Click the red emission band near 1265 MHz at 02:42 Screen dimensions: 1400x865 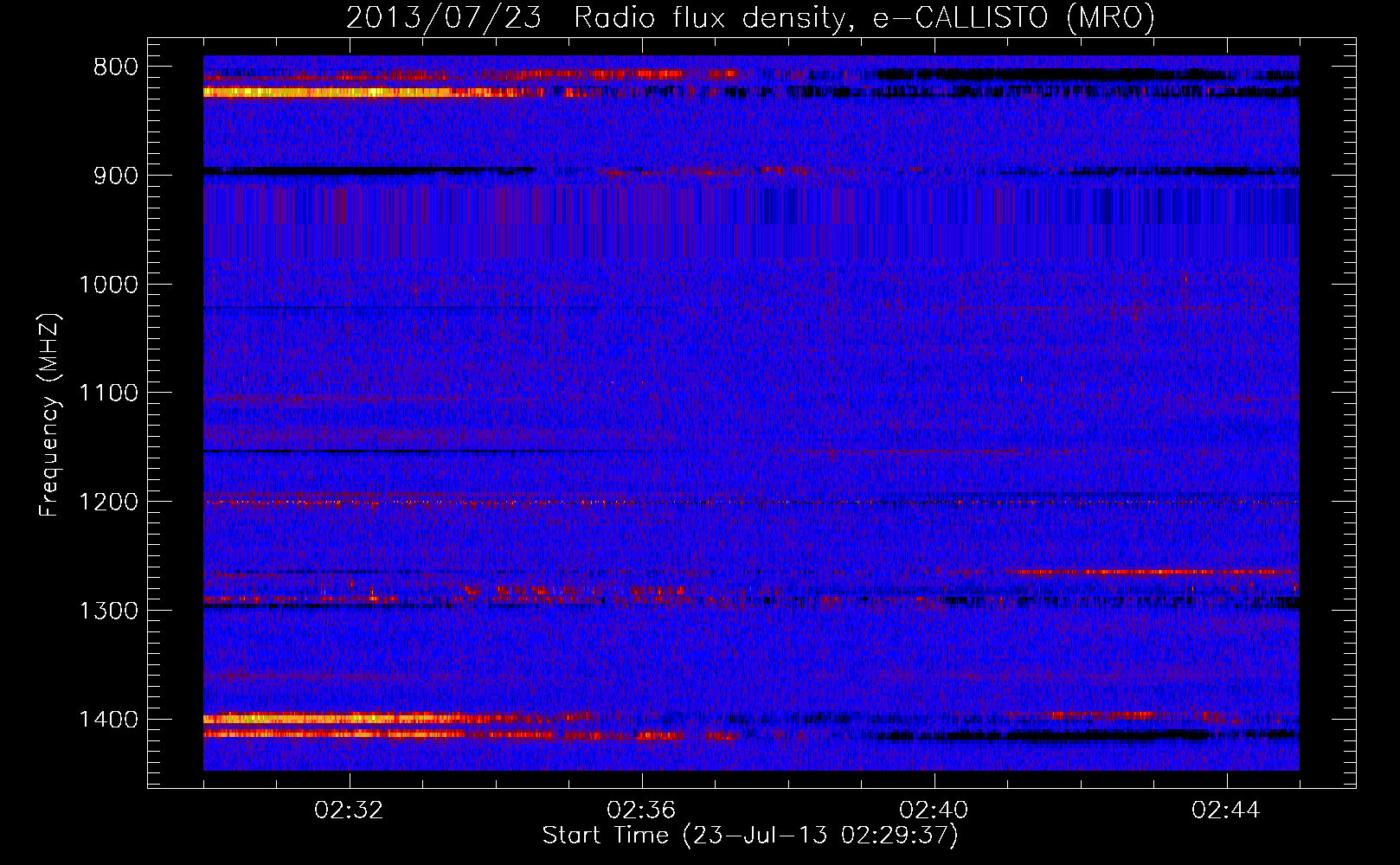click(1151, 572)
